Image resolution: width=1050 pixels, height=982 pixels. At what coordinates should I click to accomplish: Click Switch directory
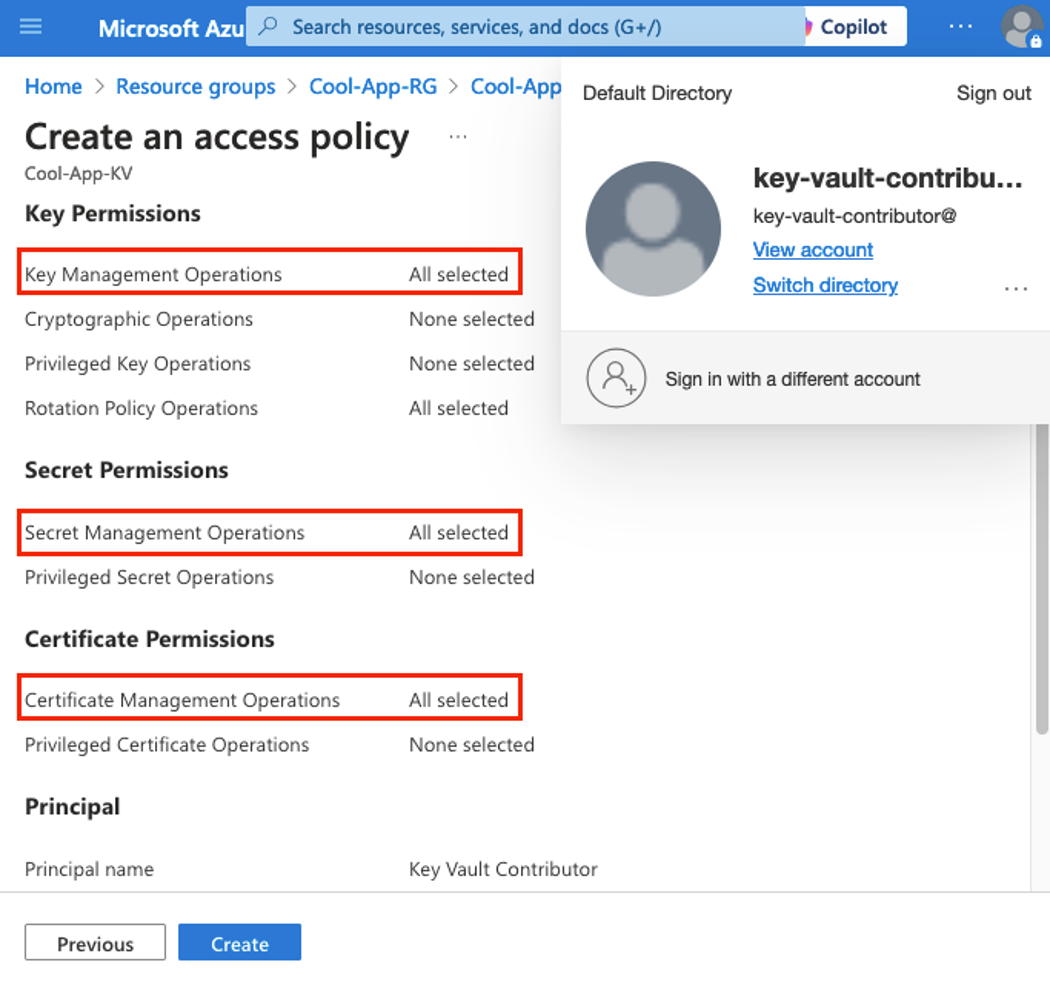click(825, 285)
